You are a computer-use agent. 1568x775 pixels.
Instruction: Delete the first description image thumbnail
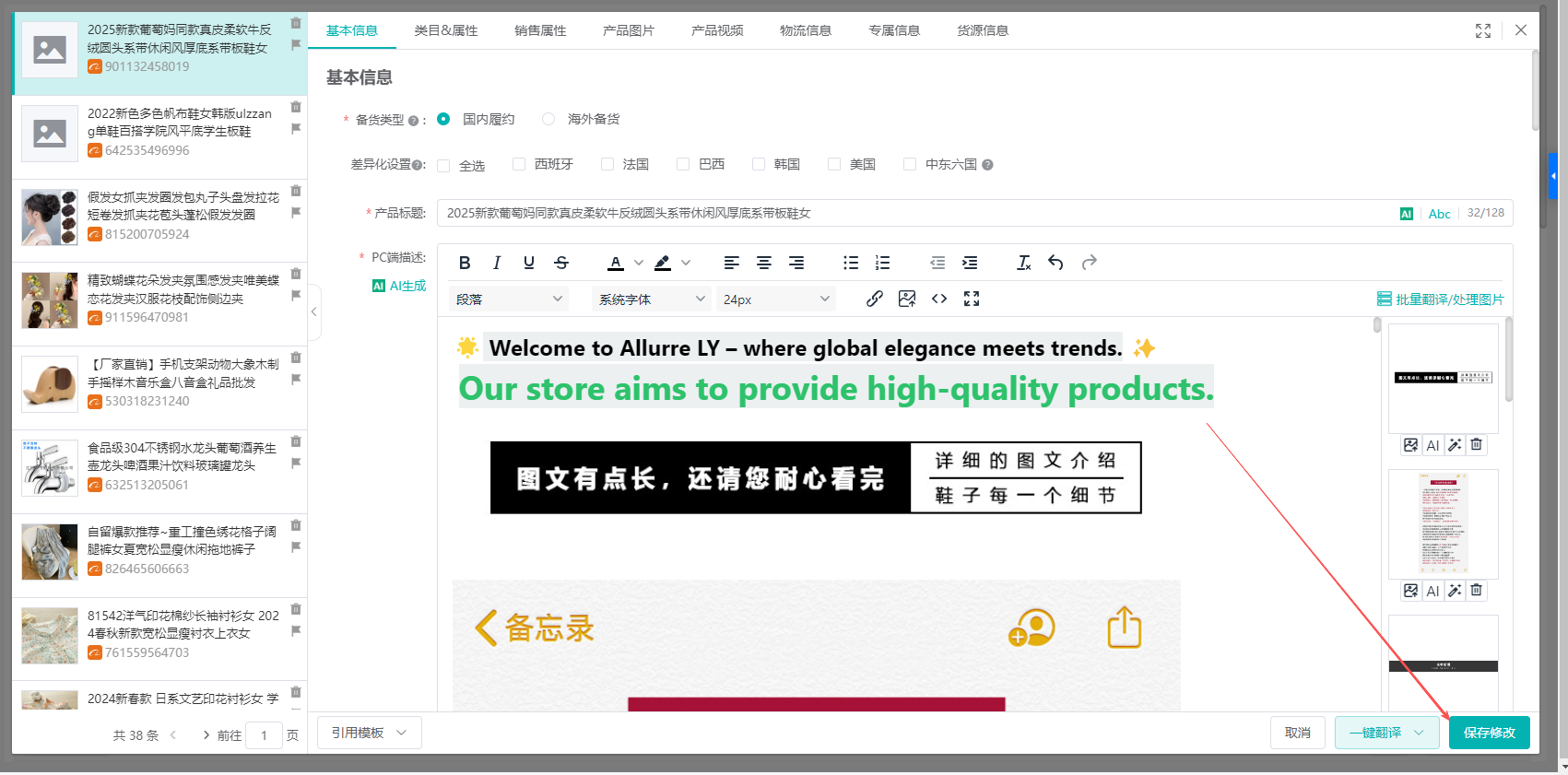pos(1477,445)
